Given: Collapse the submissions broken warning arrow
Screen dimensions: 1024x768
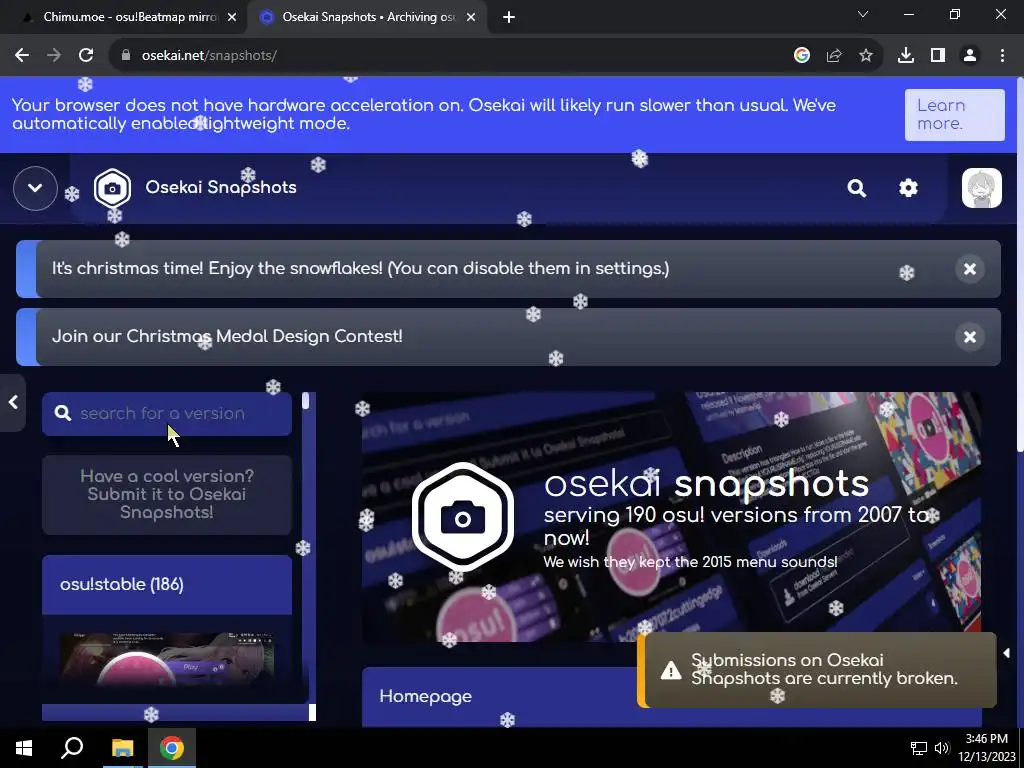Looking at the screenshot, I should tap(1006, 653).
